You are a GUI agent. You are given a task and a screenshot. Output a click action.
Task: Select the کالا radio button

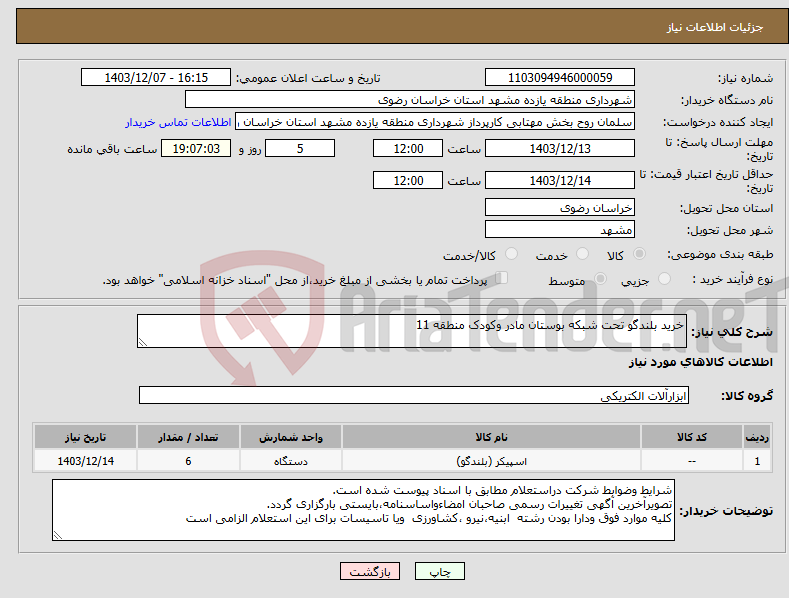tap(639, 254)
